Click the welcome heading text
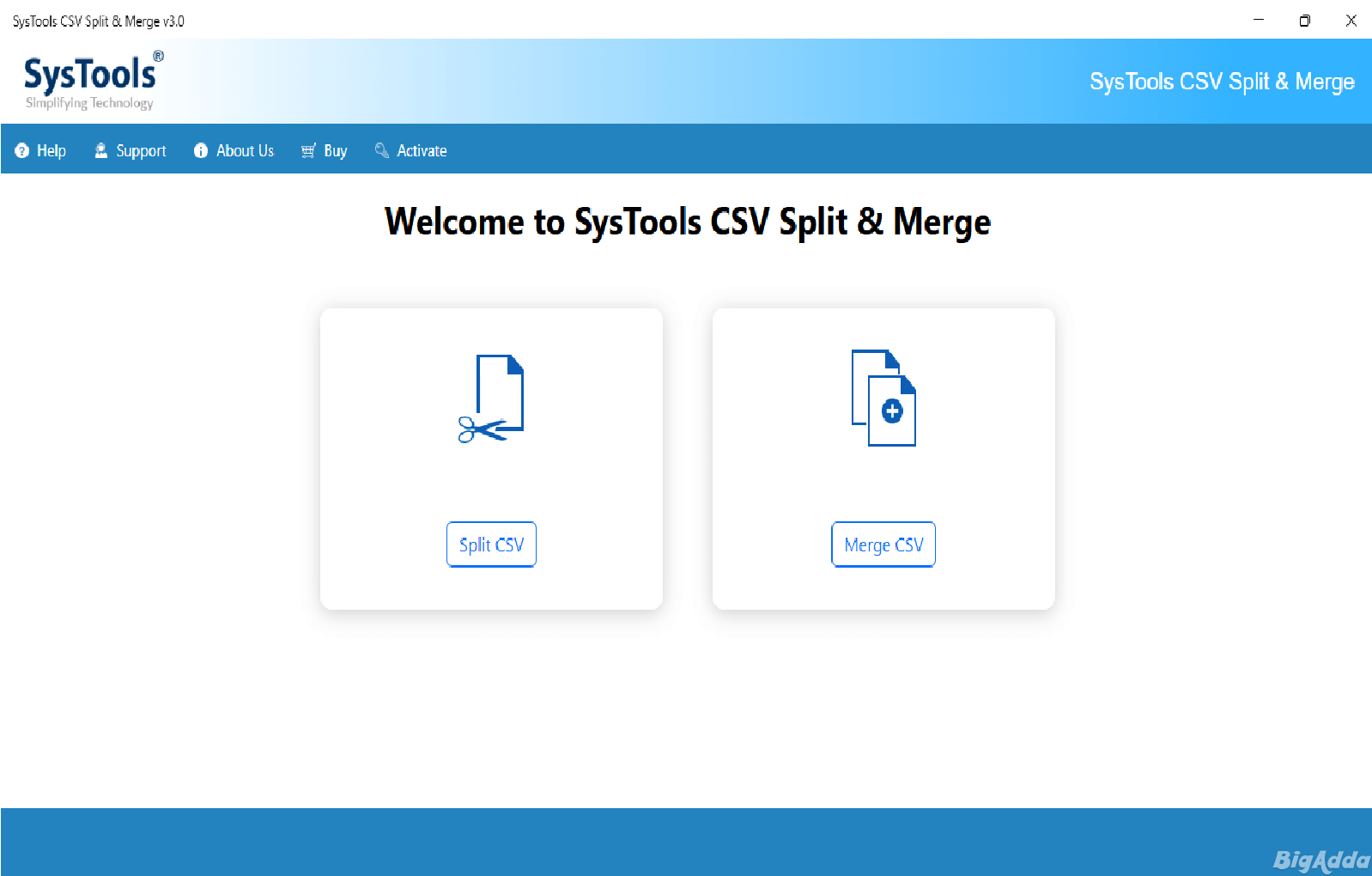Screen dimensions: 1372x876 [688, 222]
